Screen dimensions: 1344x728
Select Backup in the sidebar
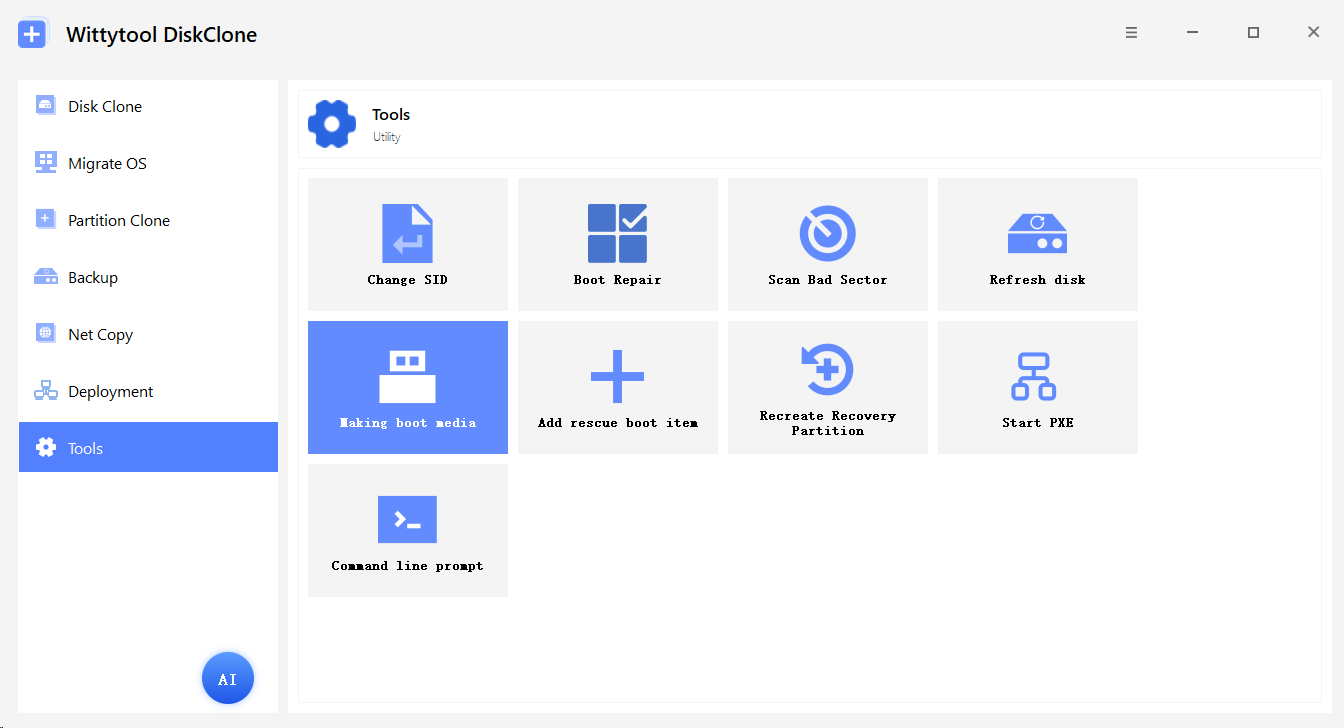point(148,277)
